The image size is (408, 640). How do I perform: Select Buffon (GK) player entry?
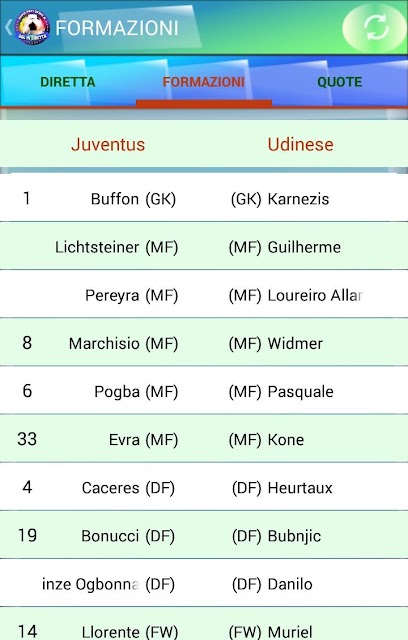point(133,199)
